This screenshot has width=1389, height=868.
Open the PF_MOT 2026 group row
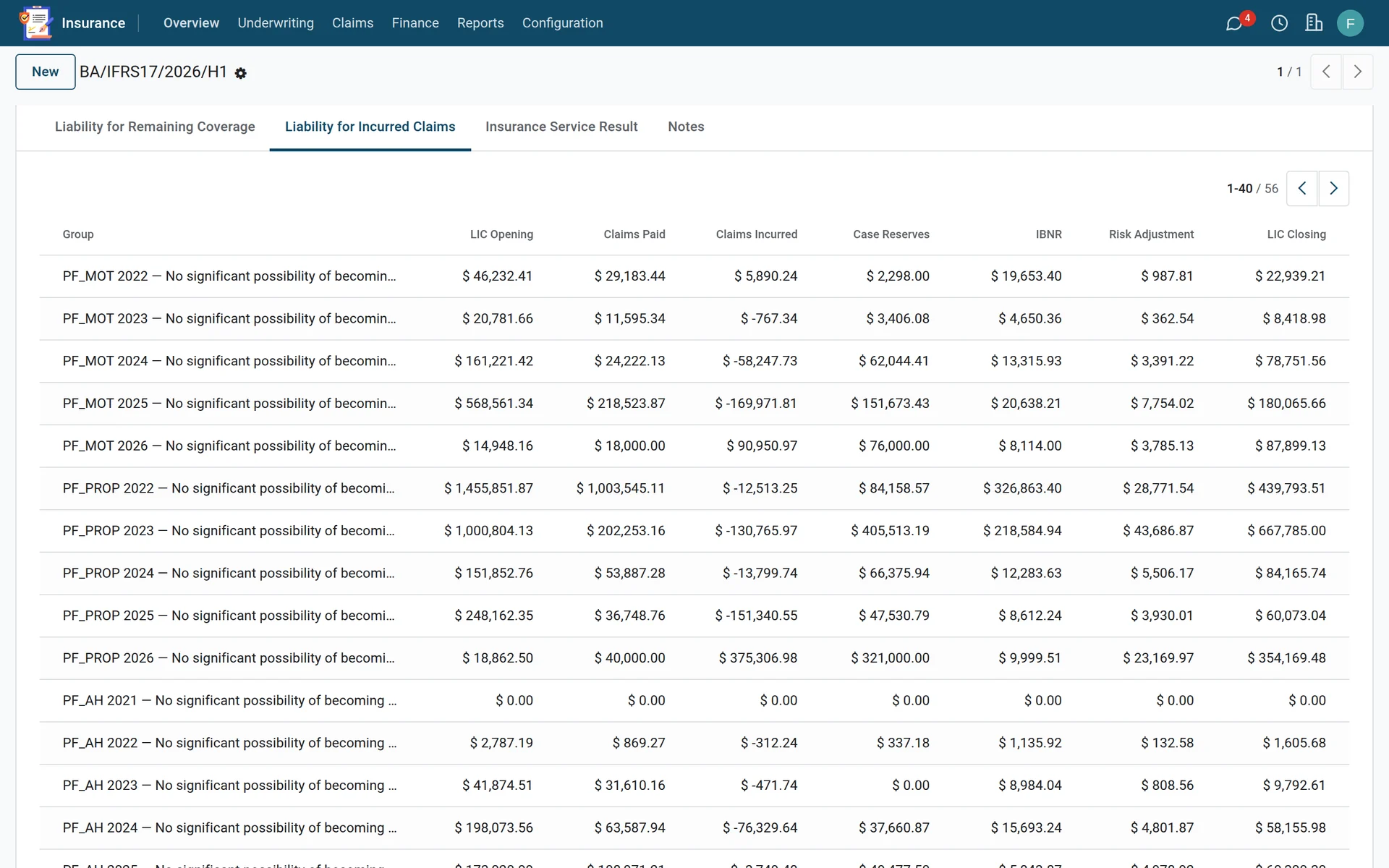click(x=694, y=446)
